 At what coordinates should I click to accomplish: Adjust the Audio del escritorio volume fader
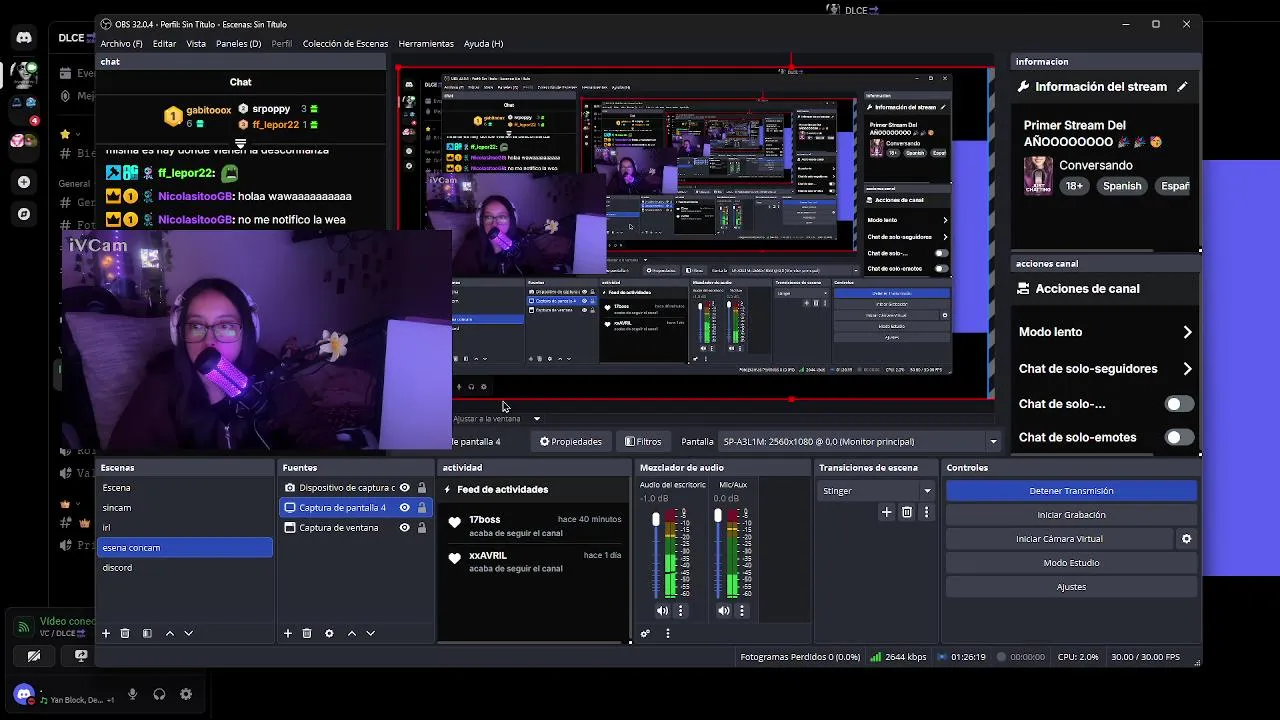[656, 520]
